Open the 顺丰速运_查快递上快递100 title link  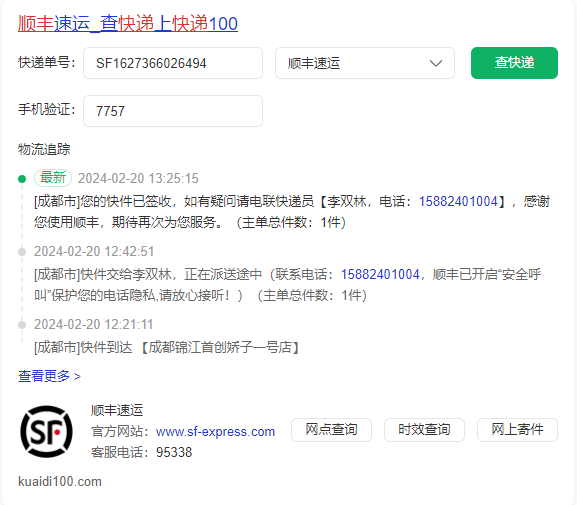[x=128, y=24]
